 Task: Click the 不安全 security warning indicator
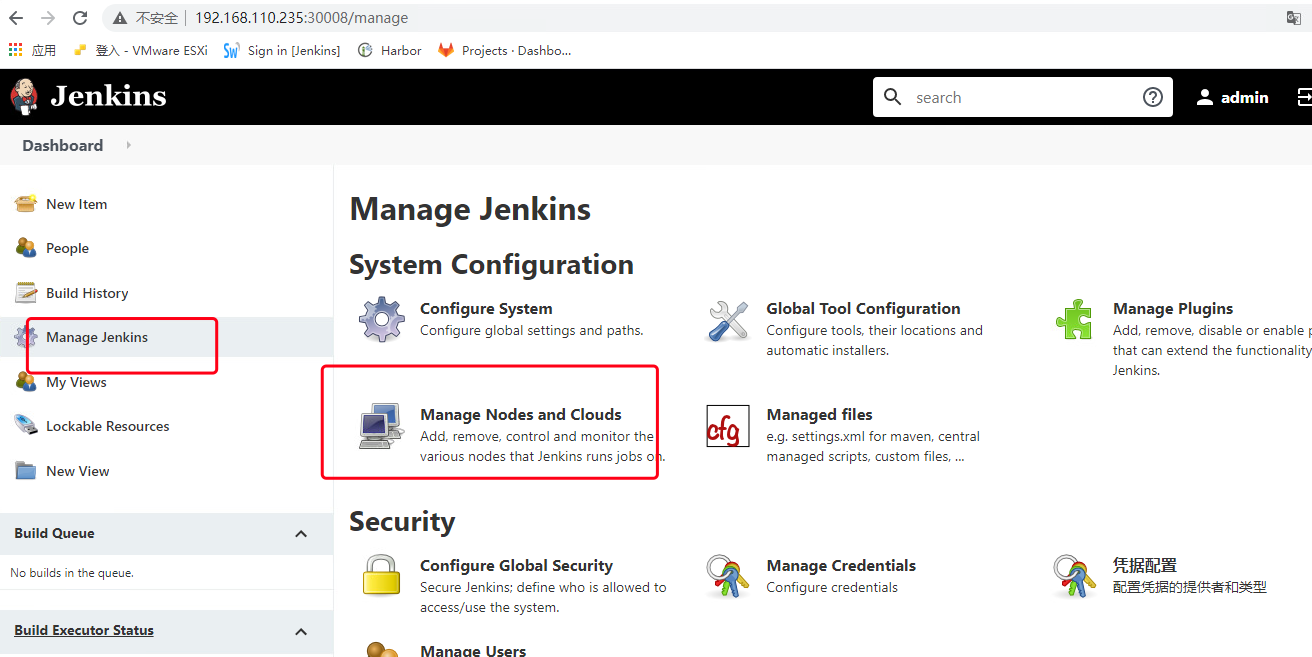point(146,18)
